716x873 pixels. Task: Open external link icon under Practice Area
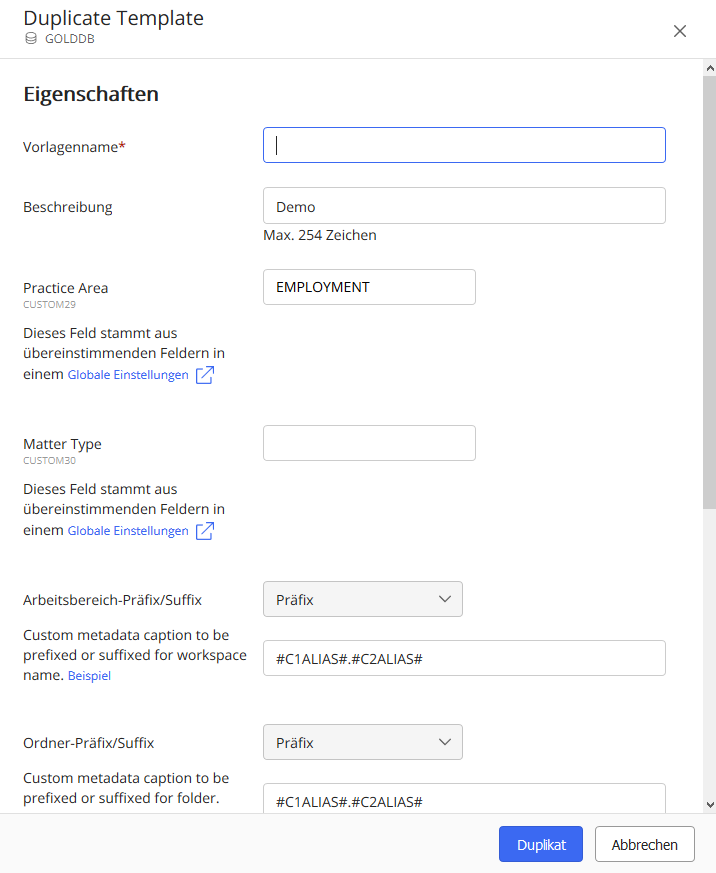(x=204, y=375)
